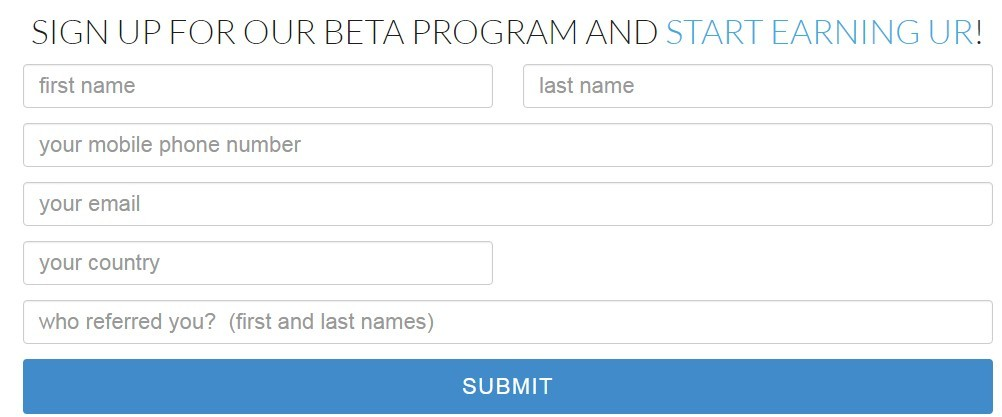Screen dimensions: 1002x417
Task: Click the first name input field
Action: pyautogui.click(x=257, y=86)
